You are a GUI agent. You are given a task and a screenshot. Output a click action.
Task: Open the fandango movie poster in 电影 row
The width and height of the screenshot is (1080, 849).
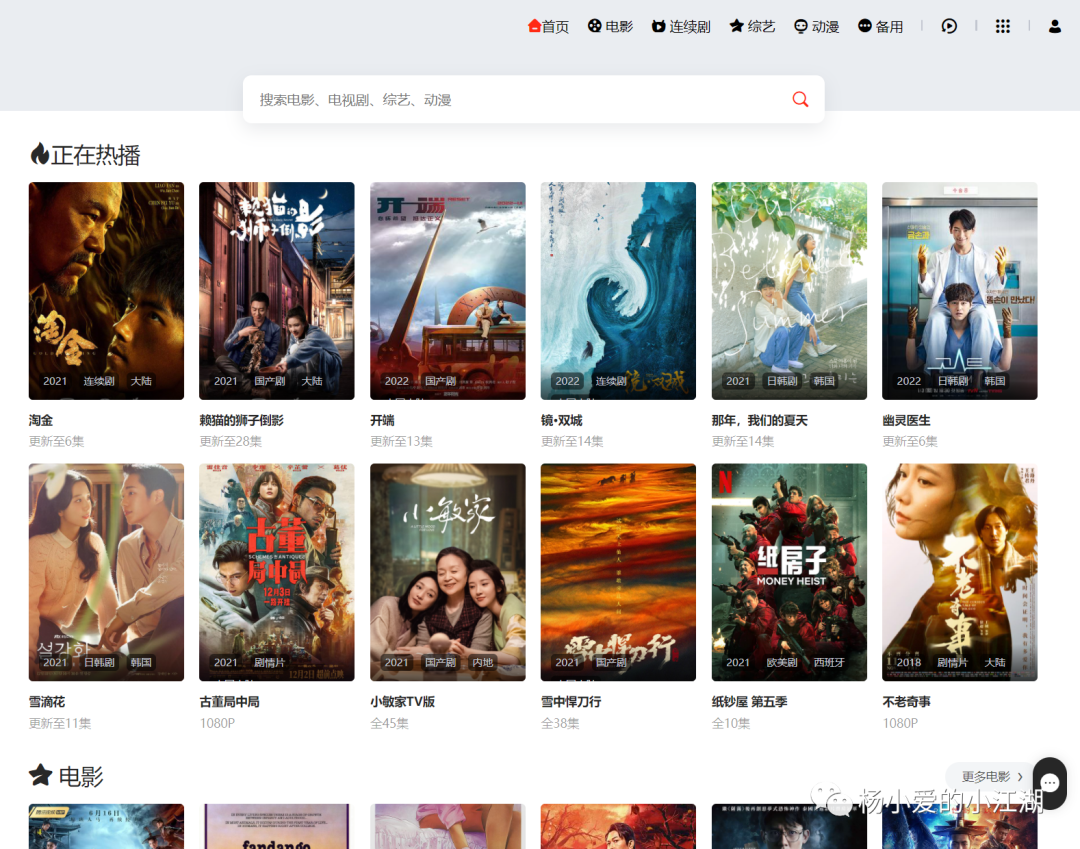pos(277,826)
